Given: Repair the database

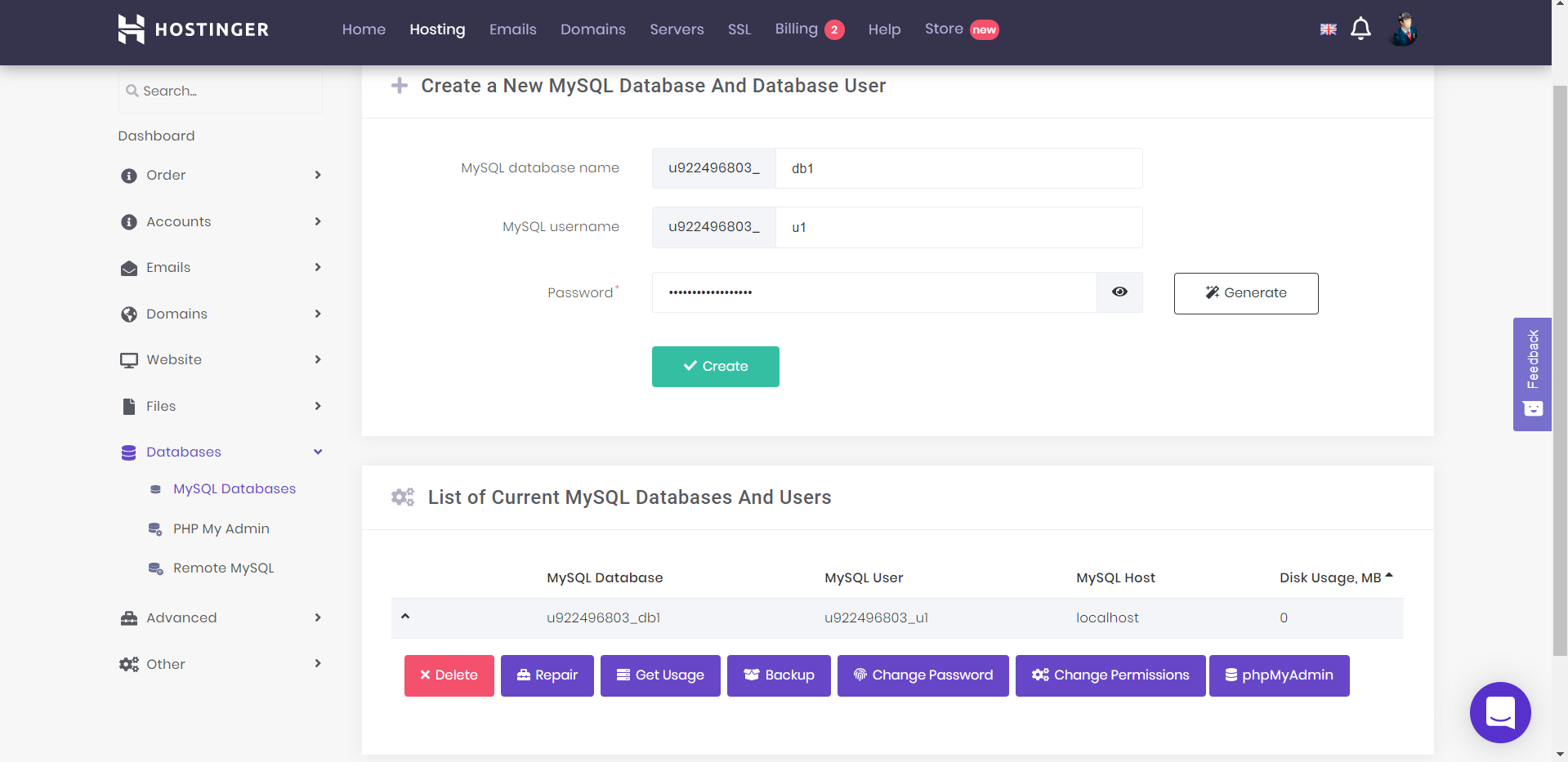Looking at the screenshot, I should pyautogui.click(x=547, y=675).
